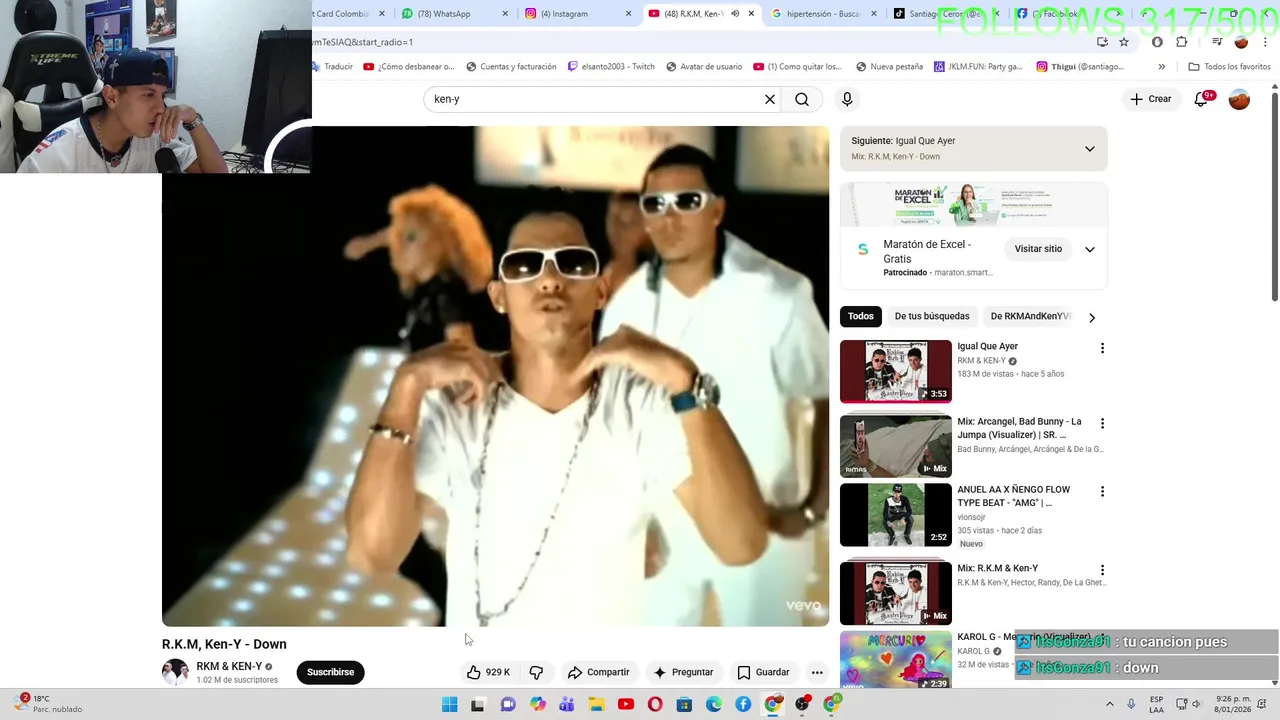Open menu for Igual Que Ayer

click(1102, 348)
